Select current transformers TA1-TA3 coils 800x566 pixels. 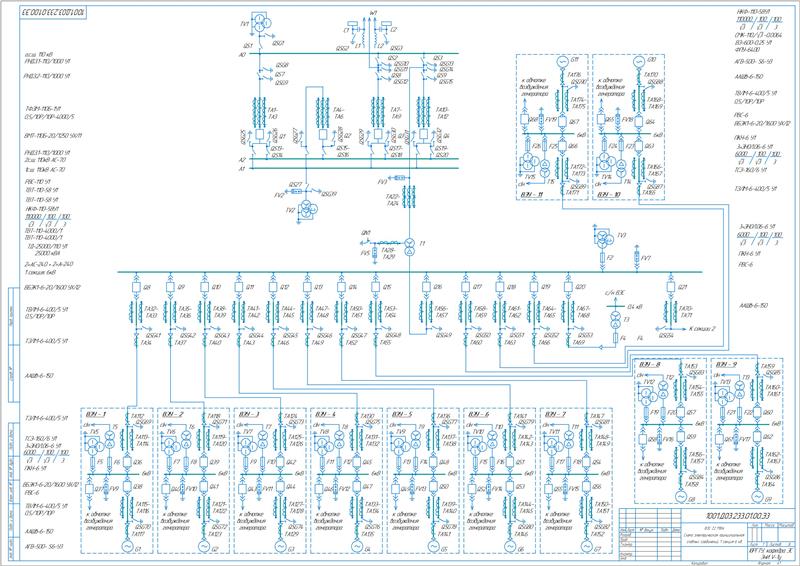[259, 112]
